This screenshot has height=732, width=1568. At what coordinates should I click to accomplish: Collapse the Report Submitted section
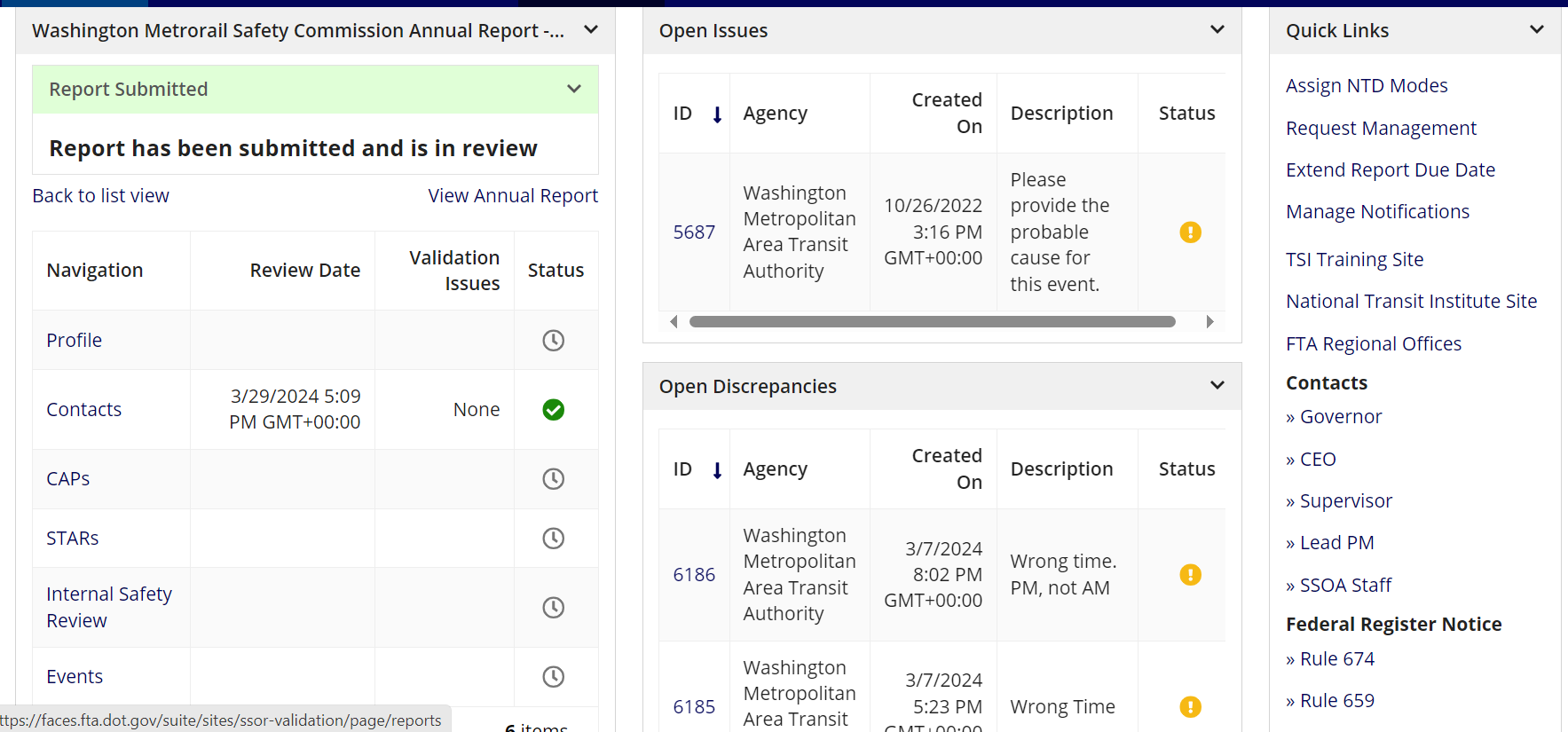tap(574, 89)
